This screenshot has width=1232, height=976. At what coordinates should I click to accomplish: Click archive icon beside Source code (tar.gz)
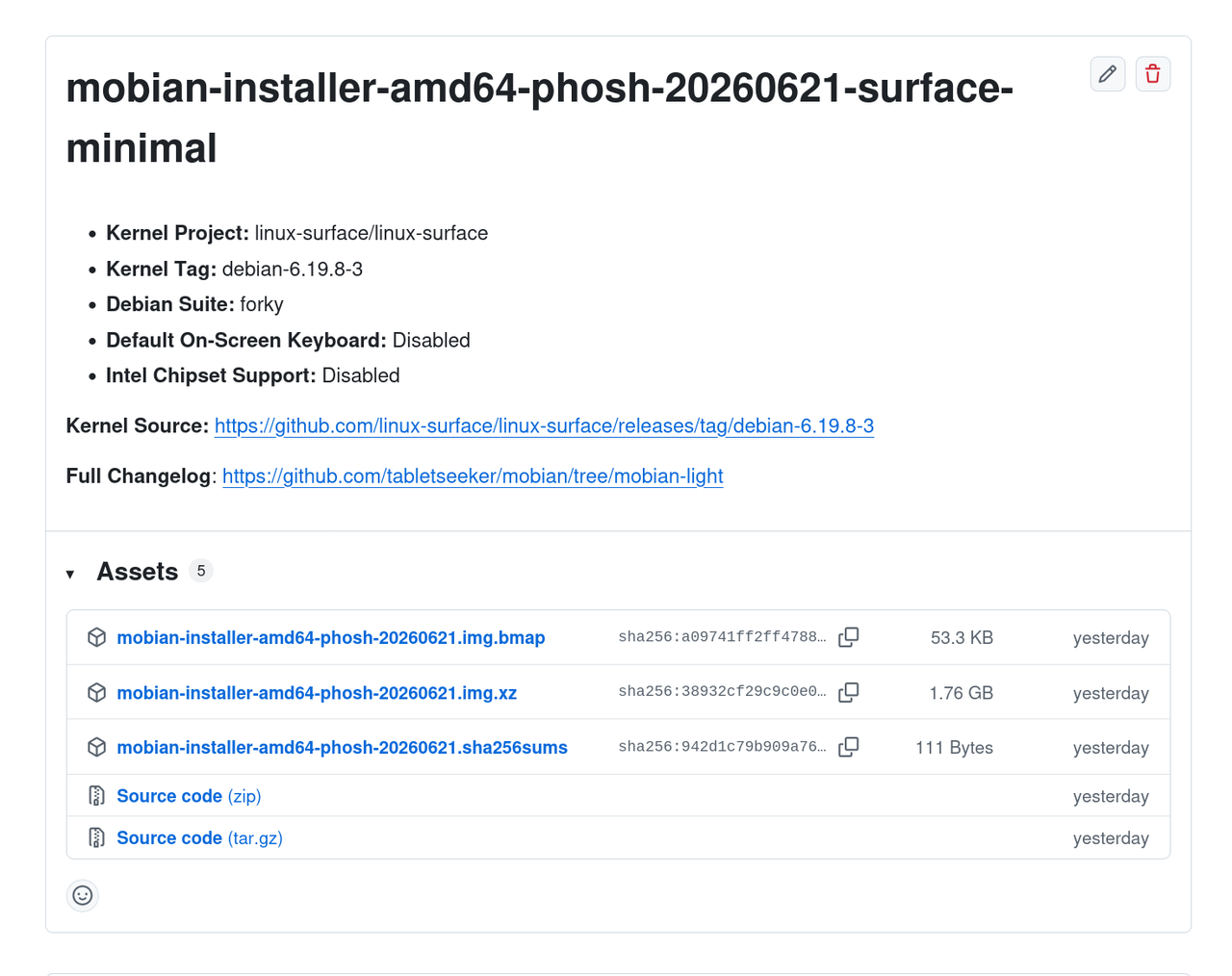[96, 837]
